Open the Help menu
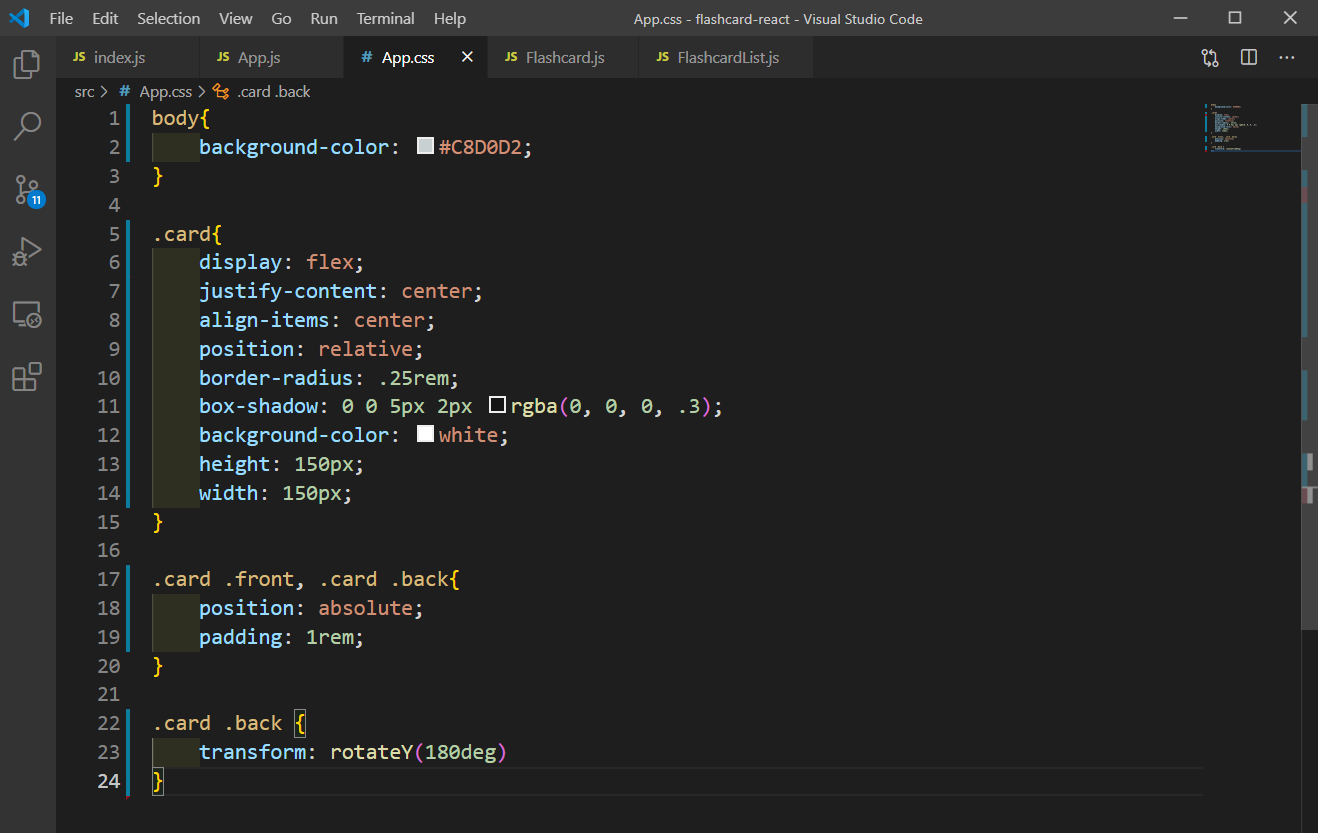Viewport: 1318px width, 833px height. click(x=450, y=19)
